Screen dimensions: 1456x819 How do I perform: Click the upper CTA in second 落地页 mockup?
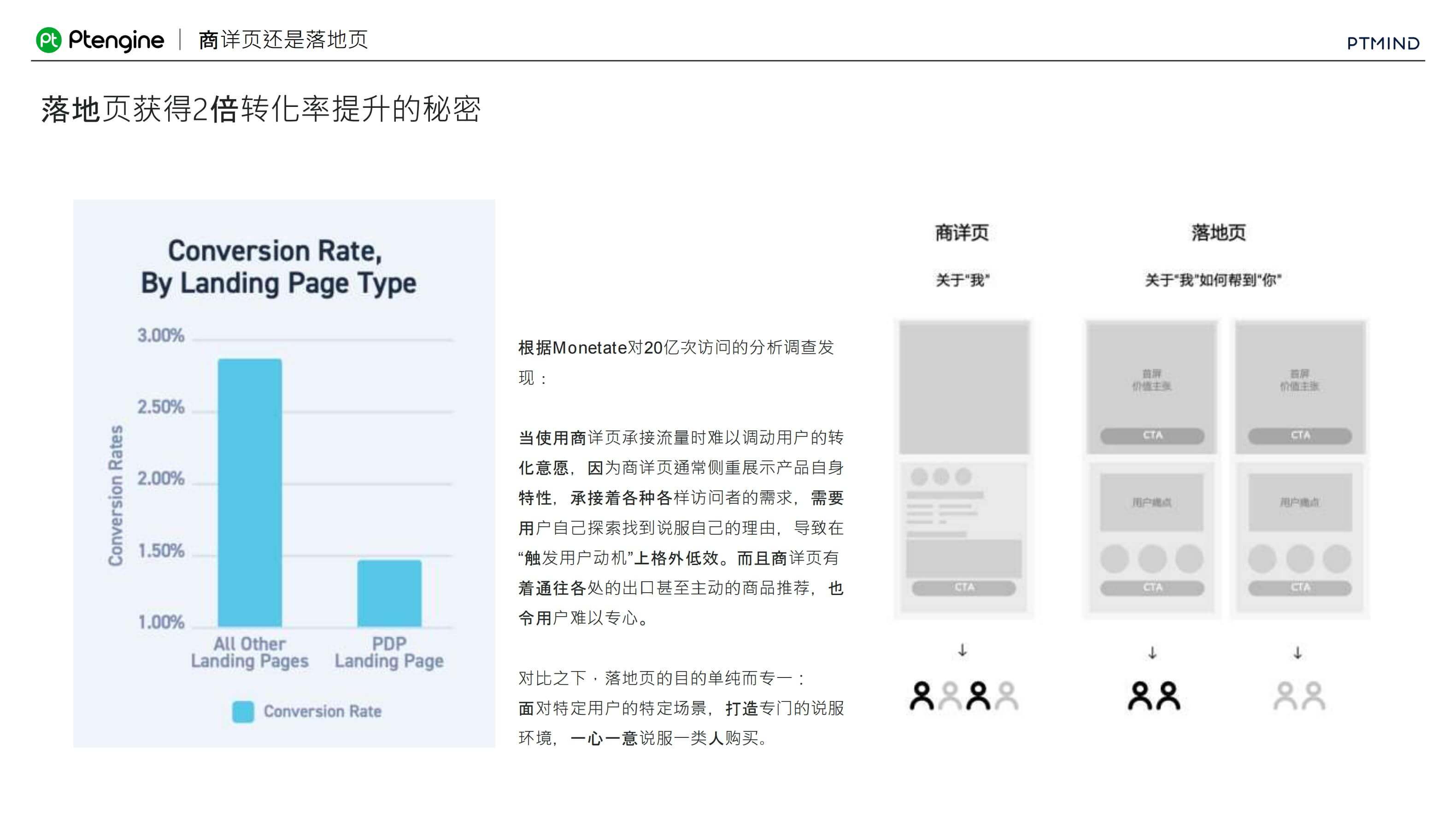click(1300, 436)
